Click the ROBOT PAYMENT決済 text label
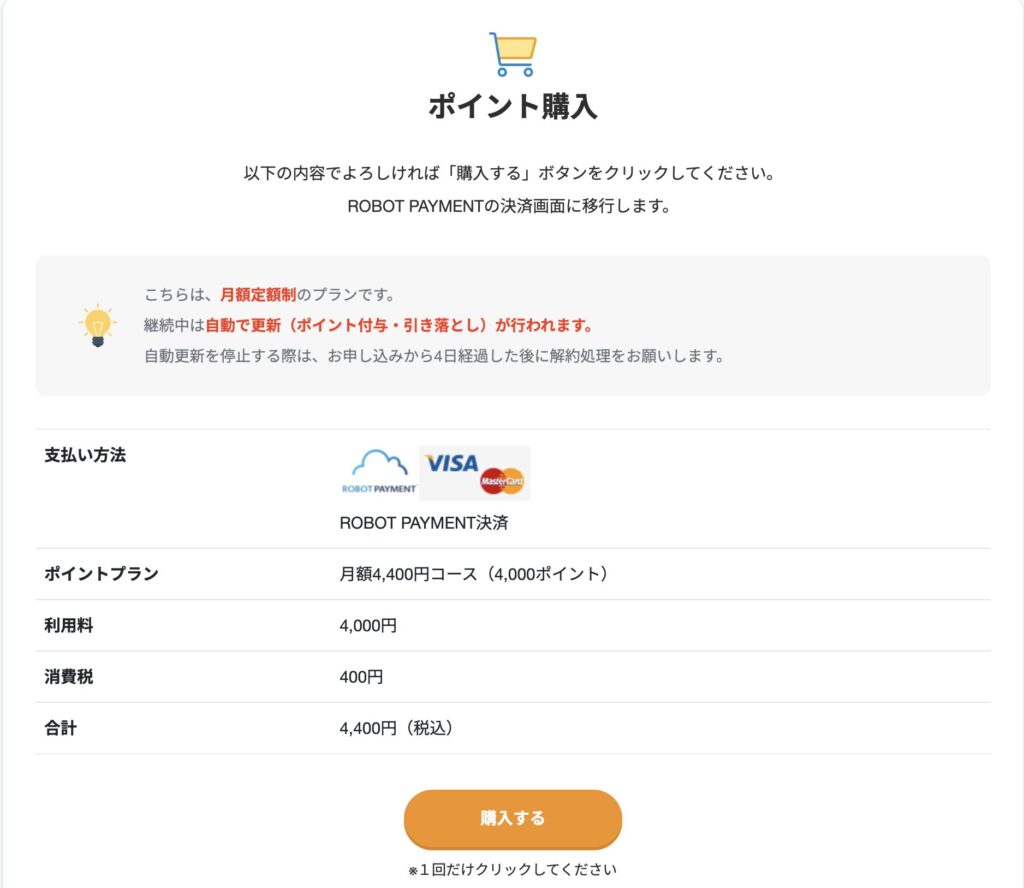The height and width of the screenshot is (888, 1024). [x=417, y=523]
